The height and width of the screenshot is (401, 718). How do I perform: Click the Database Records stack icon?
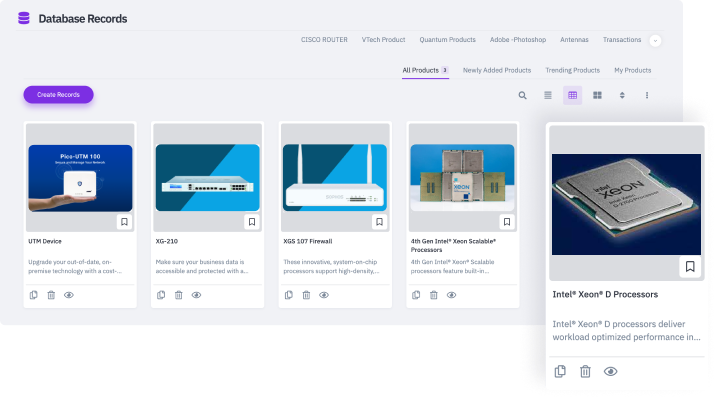(x=24, y=18)
